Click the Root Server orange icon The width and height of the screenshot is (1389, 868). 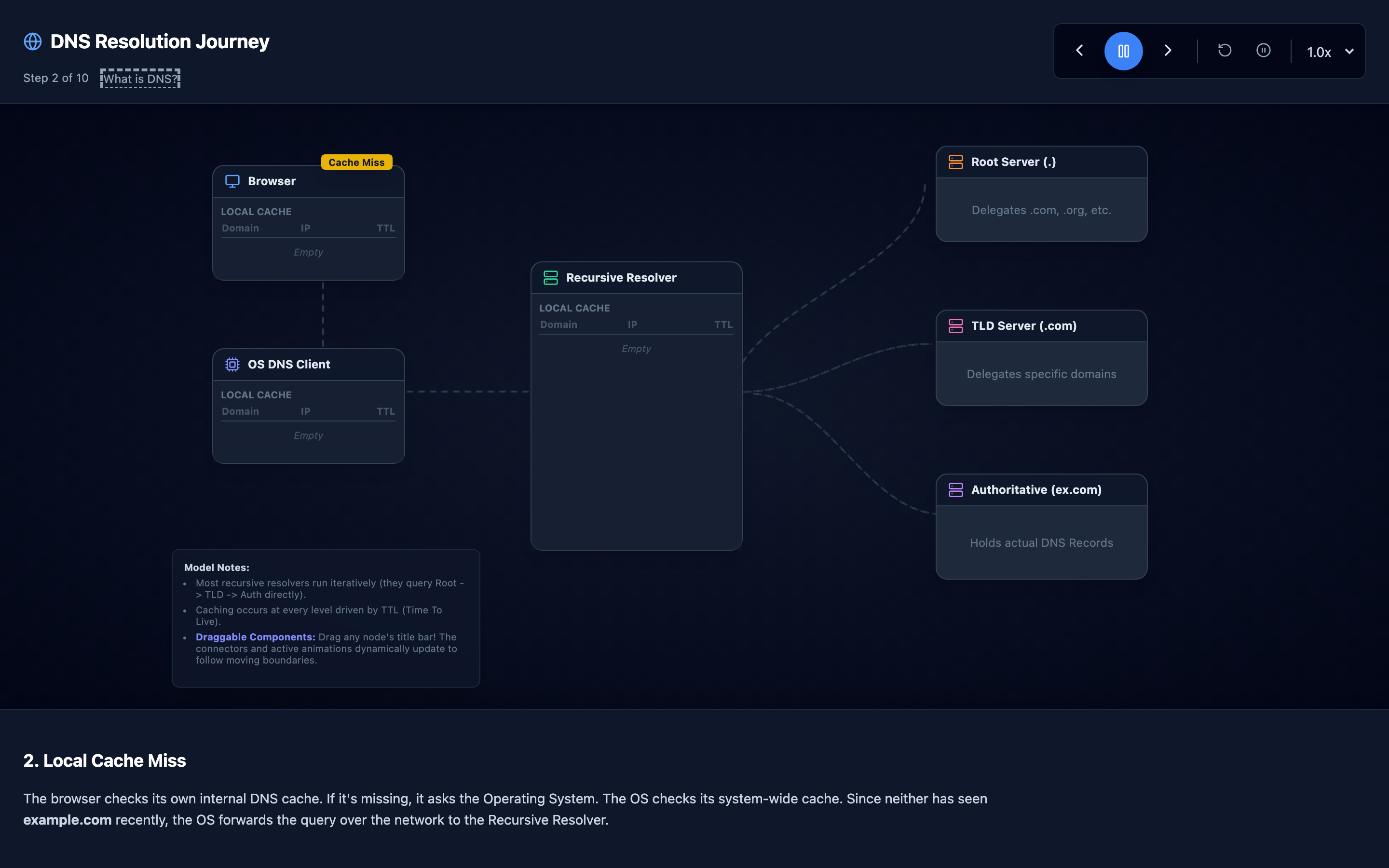(955, 162)
